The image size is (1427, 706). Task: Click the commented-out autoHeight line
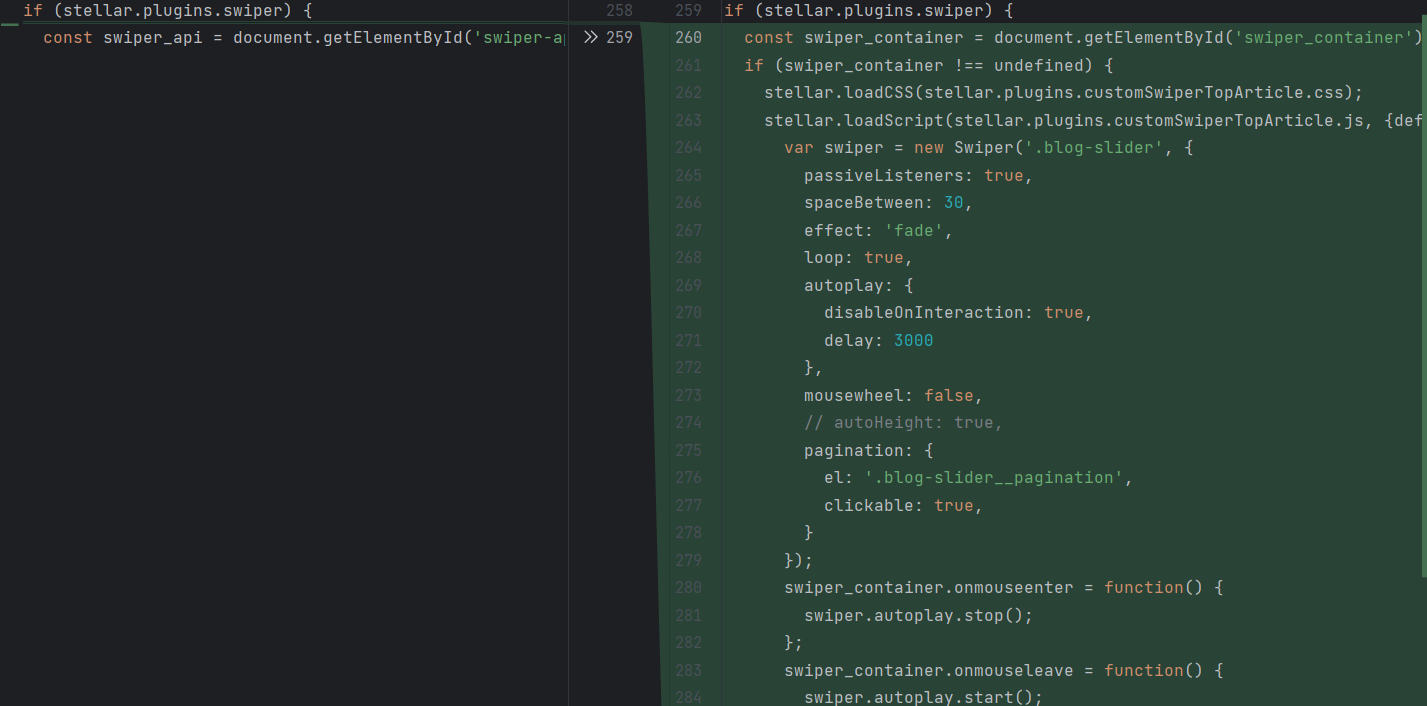click(x=902, y=423)
